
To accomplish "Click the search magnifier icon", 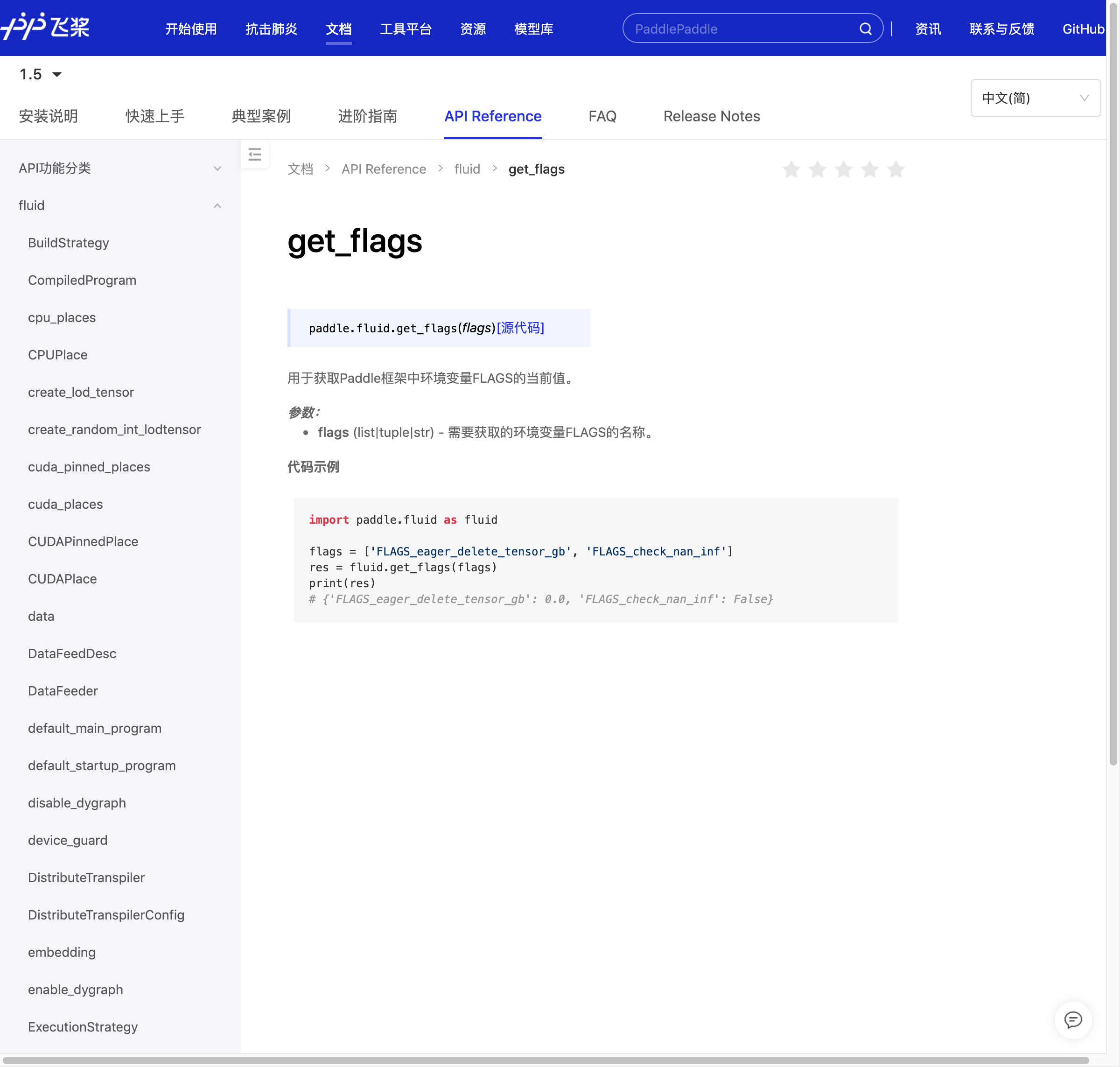I will [x=865, y=28].
